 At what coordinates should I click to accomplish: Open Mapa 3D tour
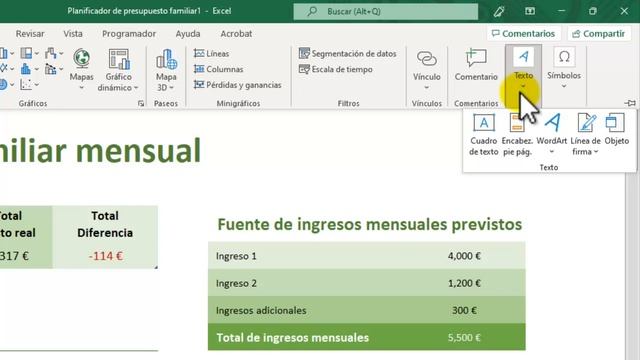point(166,69)
